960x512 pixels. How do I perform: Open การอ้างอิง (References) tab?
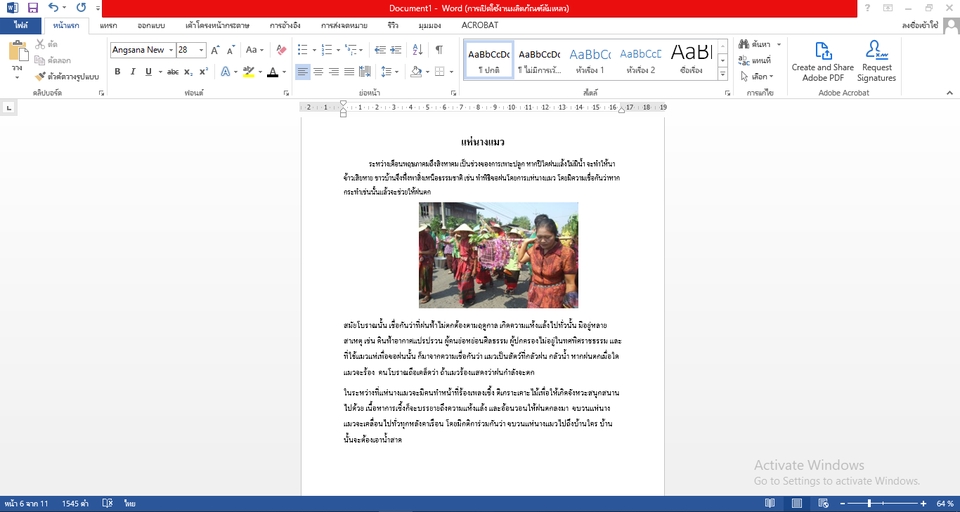tap(285, 26)
